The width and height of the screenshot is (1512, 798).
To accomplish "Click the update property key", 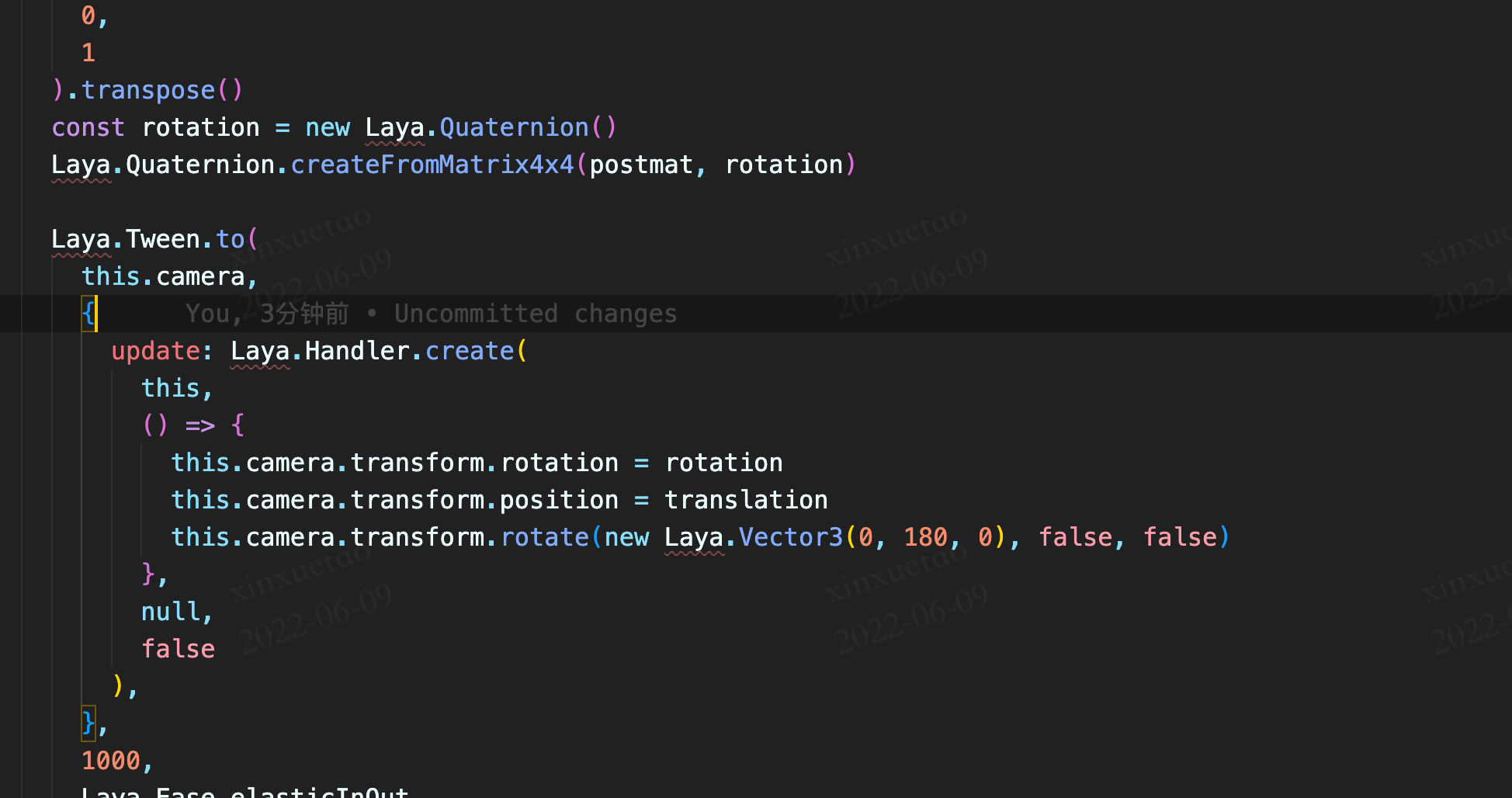I will pos(155,351).
